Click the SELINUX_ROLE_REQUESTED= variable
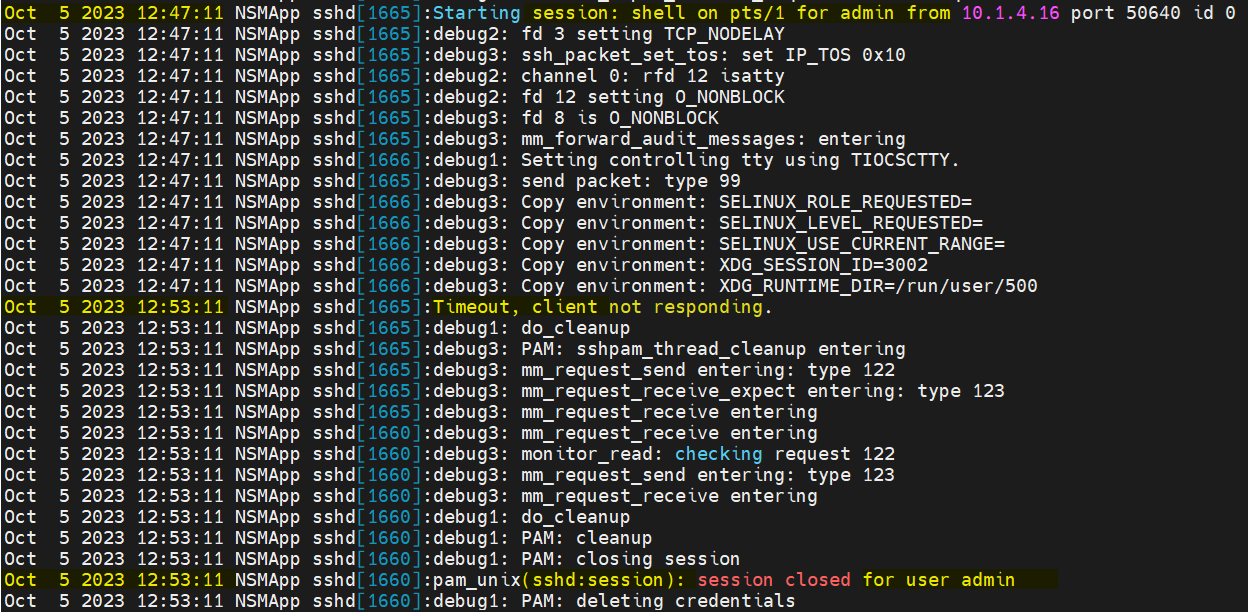1248x612 pixels. click(846, 202)
